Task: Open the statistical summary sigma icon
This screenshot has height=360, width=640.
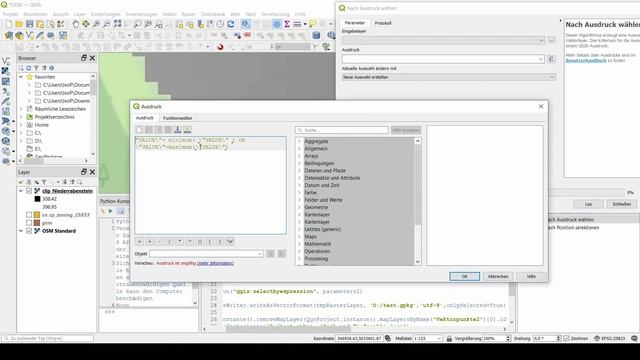Action: pos(287,24)
